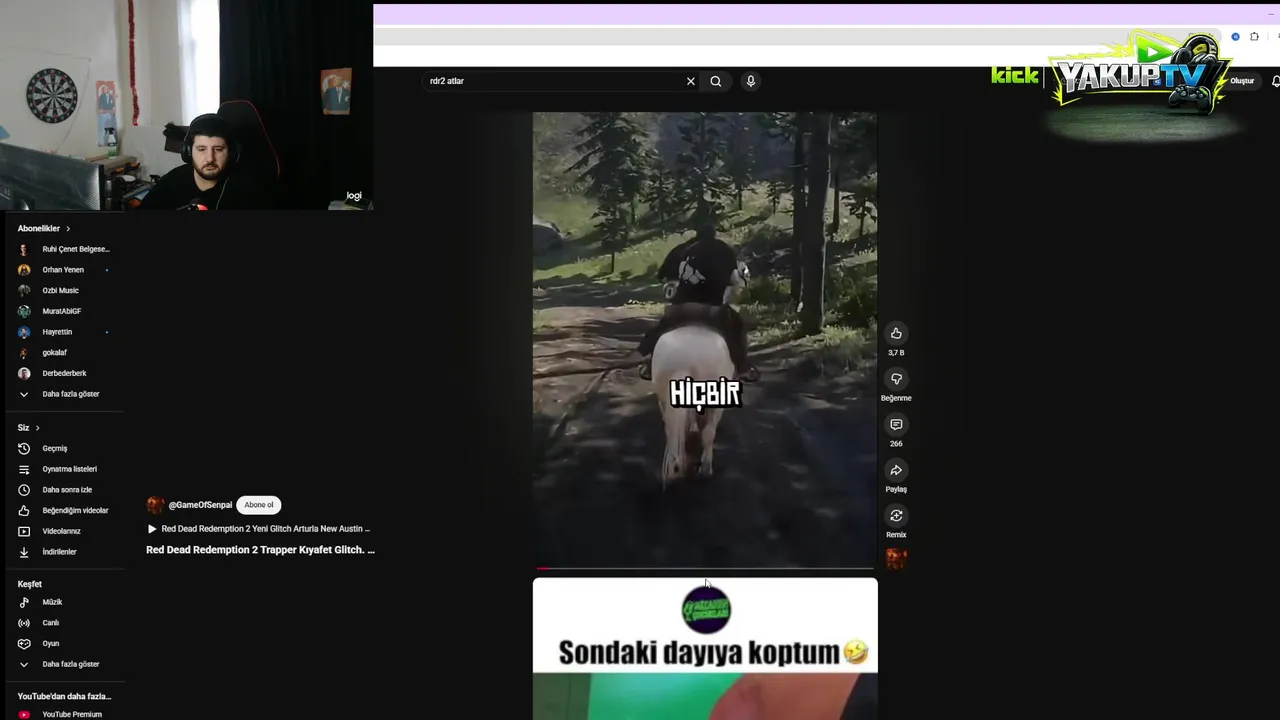Open the notifications bell icon
This screenshot has width=1280, height=720.
1275,81
